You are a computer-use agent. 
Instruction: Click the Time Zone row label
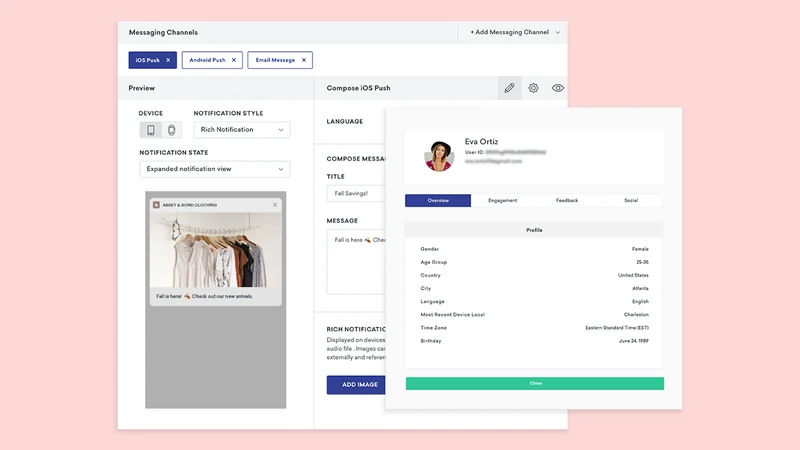[433, 328]
